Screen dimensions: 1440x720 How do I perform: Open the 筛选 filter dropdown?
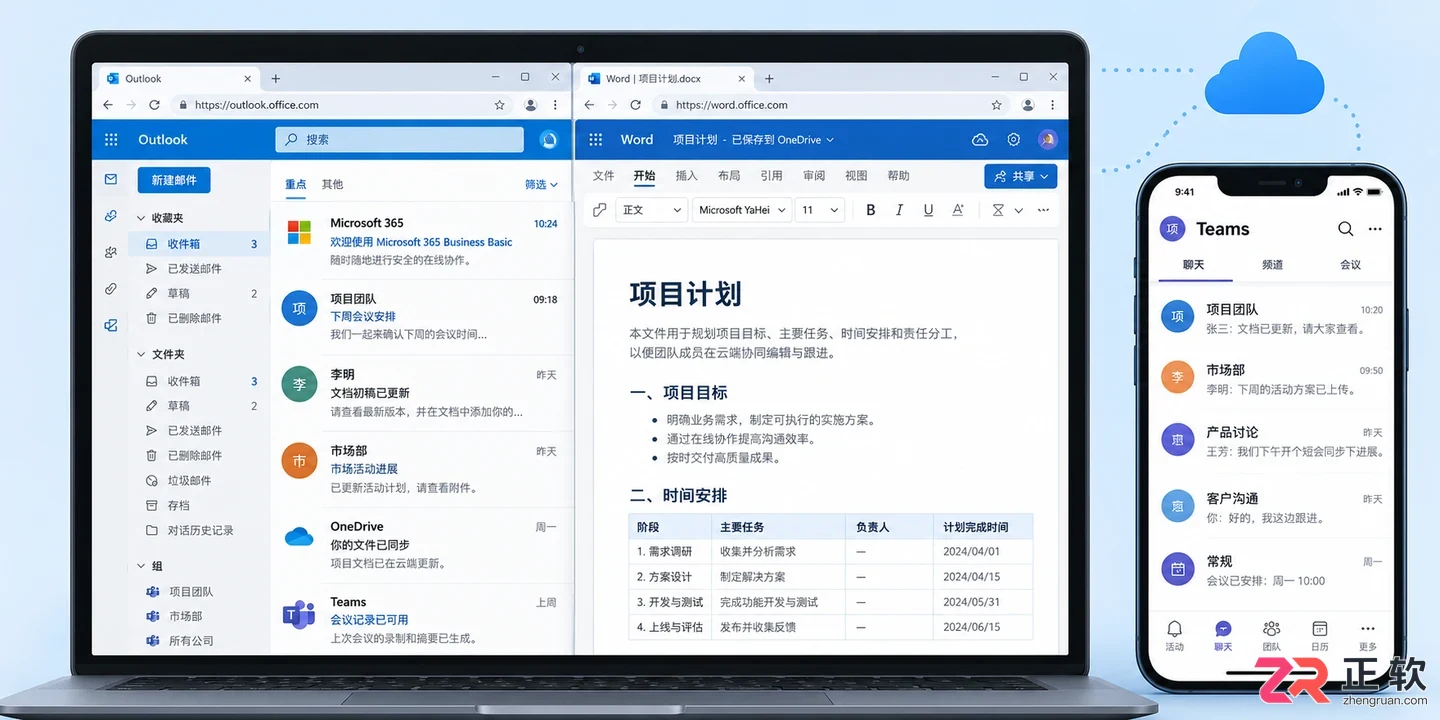click(541, 184)
